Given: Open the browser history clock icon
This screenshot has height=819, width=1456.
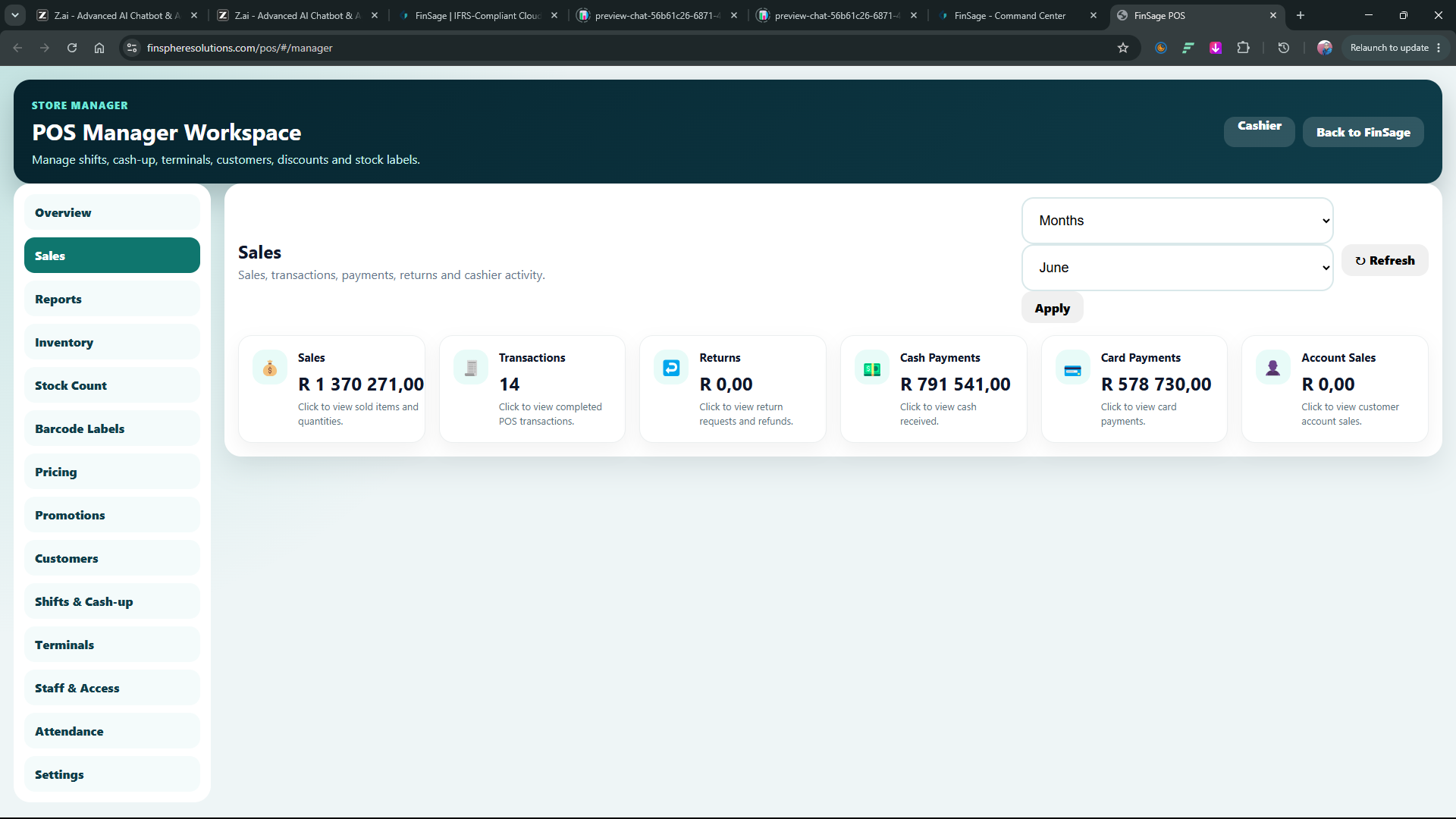Looking at the screenshot, I should (1284, 48).
